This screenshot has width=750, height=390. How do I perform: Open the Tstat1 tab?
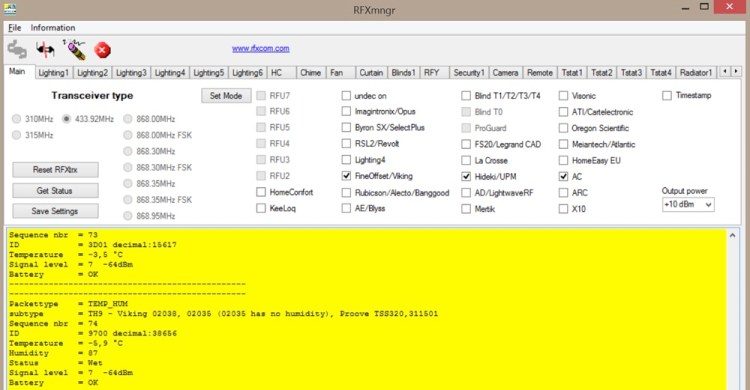click(572, 73)
